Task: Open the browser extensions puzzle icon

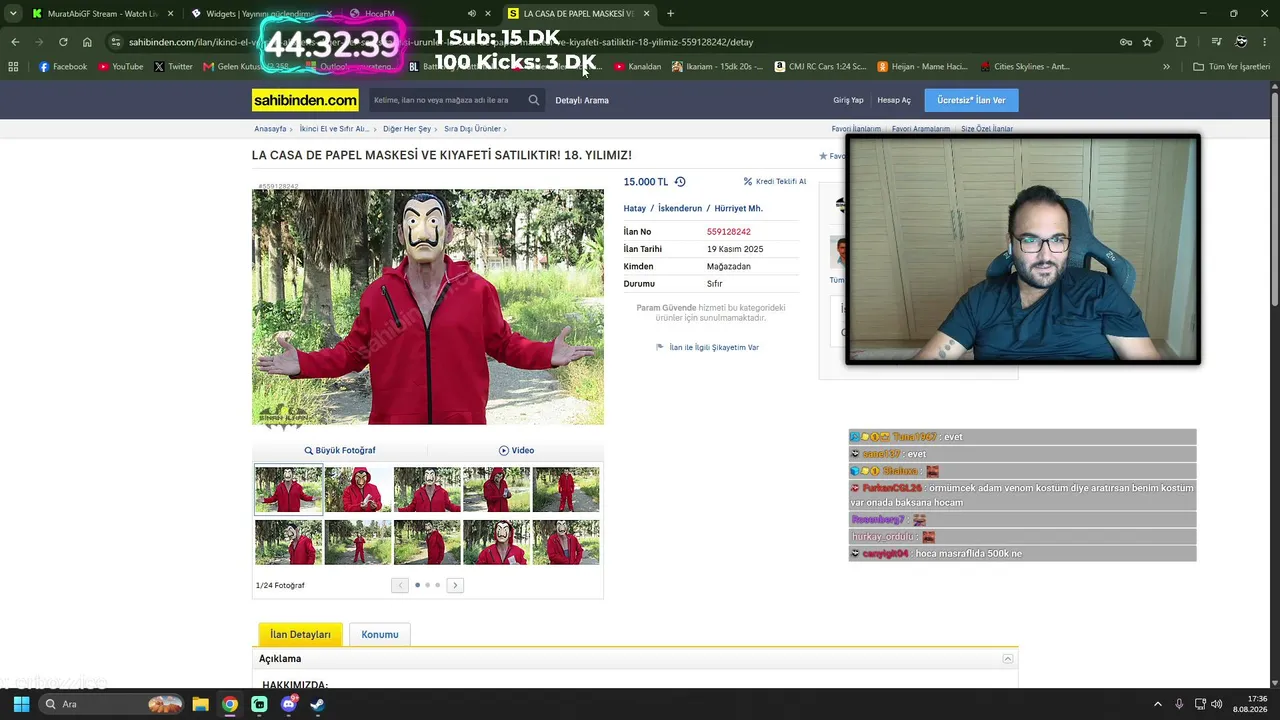Action: click(x=1181, y=42)
